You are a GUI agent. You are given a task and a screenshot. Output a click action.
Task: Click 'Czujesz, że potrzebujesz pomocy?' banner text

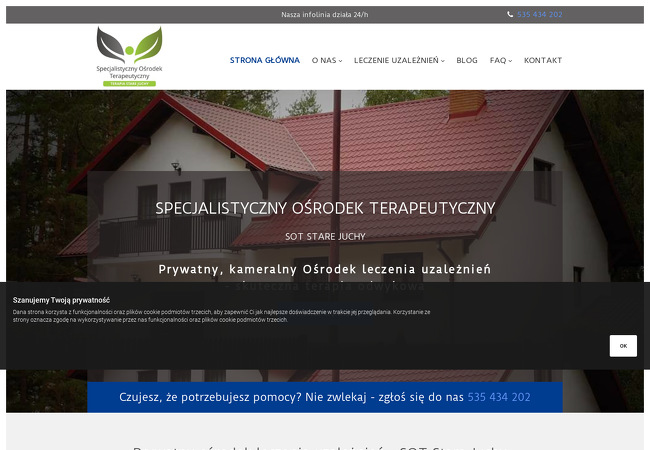(210, 397)
